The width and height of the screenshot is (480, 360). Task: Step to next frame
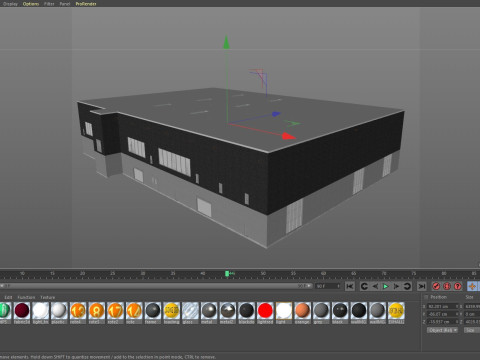[396, 286]
